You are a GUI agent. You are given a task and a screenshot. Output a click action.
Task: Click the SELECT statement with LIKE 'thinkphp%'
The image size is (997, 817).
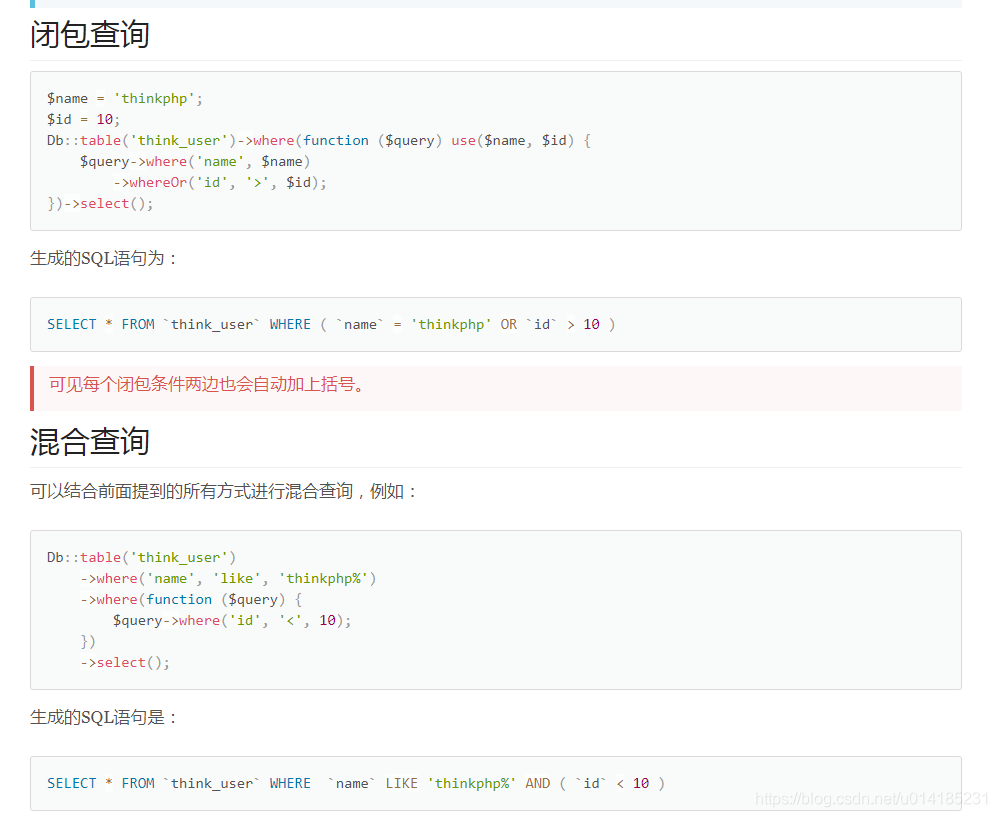click(355, 783)
